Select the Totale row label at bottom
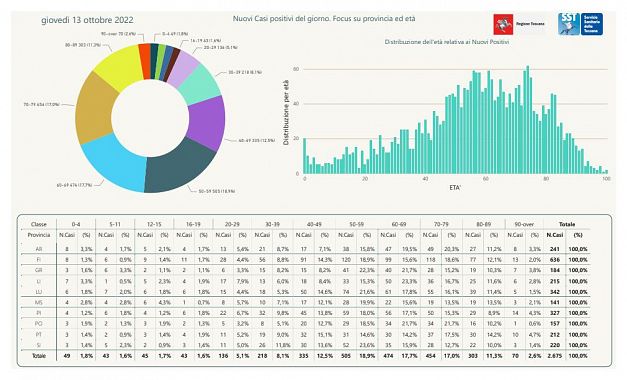Image resolution: width=627 pixels, height=380 pixels. (39, 356)
